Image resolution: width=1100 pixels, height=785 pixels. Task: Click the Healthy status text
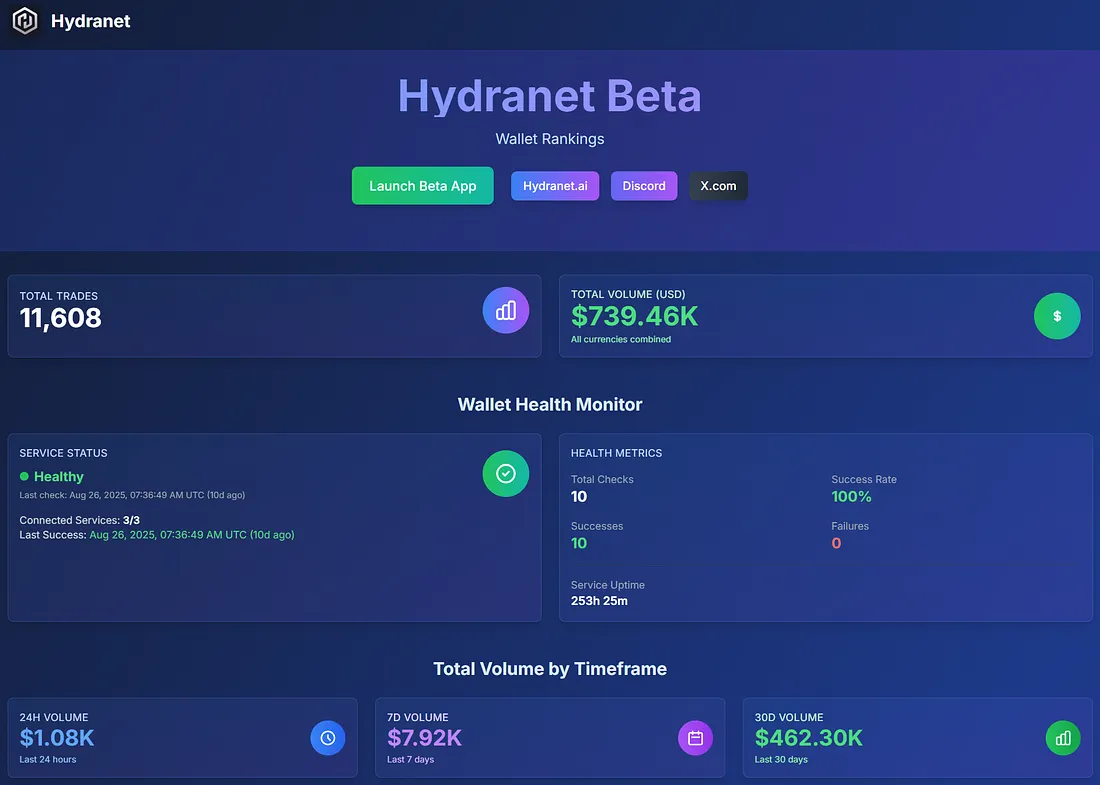[59, 476]
